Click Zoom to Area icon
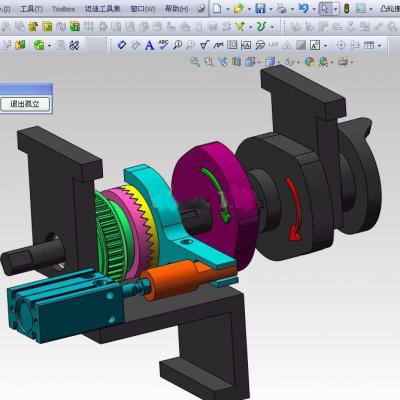 [x=209, y=61]
